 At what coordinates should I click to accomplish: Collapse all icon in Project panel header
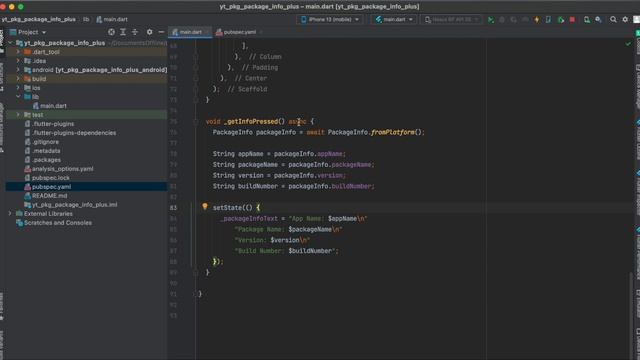[135, 32]
